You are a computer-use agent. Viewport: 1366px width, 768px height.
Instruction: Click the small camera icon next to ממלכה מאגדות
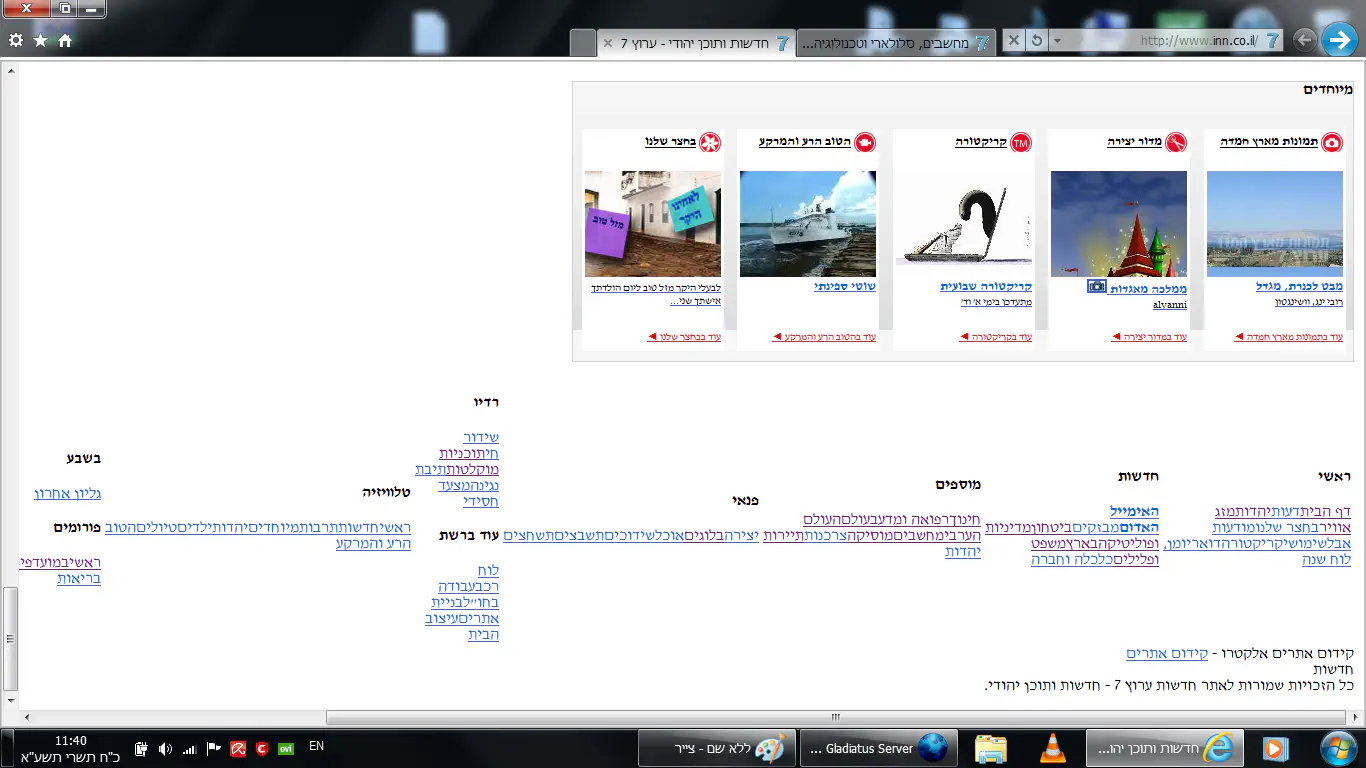[x=1096, y=287]
